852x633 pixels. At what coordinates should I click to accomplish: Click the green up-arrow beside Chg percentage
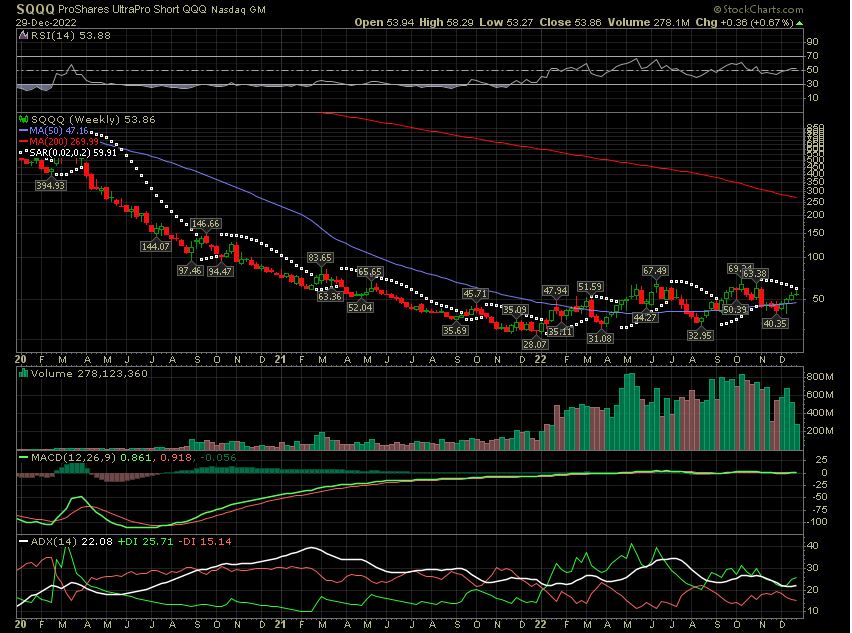[x=799, y=23]
